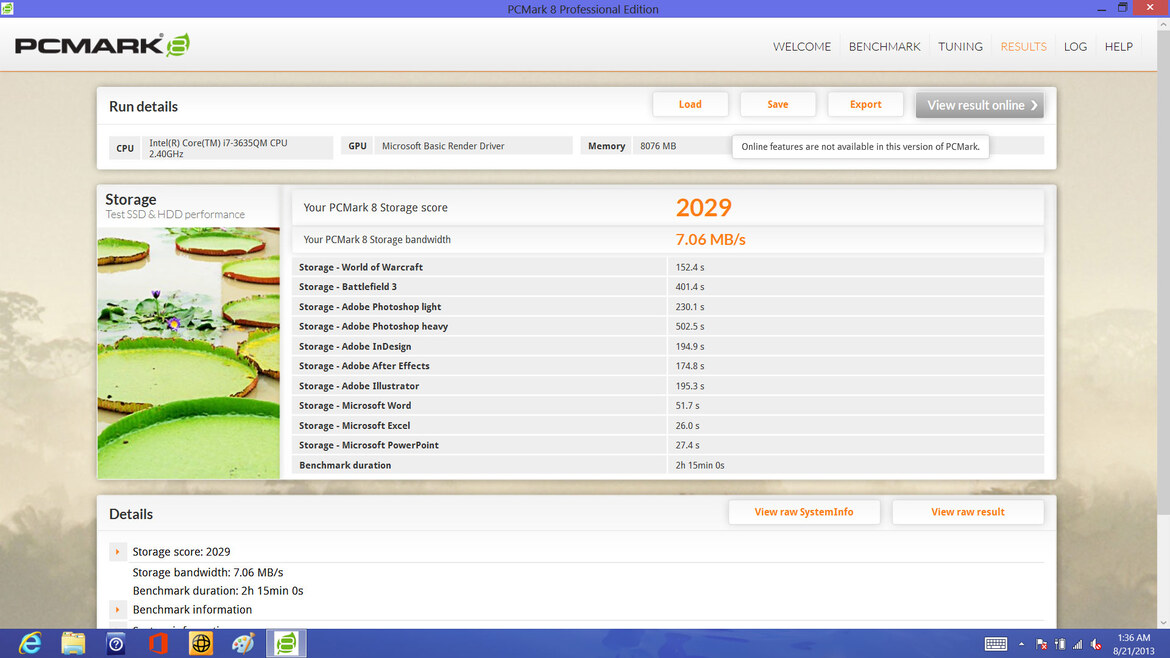Click the 7.06 MB/s bandwidth value
1170x658 pixels.
[x=710, y=239]
